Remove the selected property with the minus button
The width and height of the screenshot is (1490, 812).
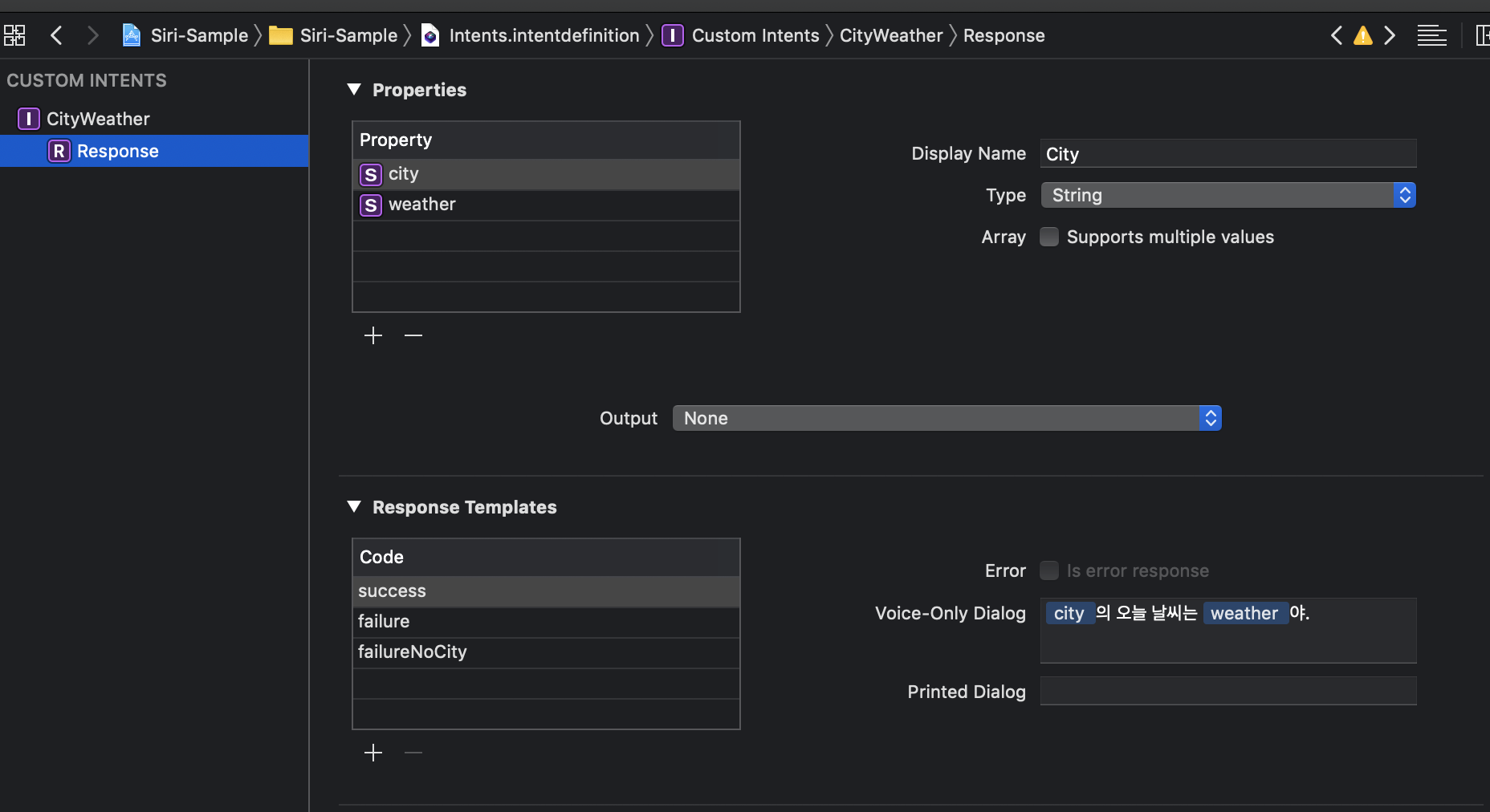click(413, 335)
